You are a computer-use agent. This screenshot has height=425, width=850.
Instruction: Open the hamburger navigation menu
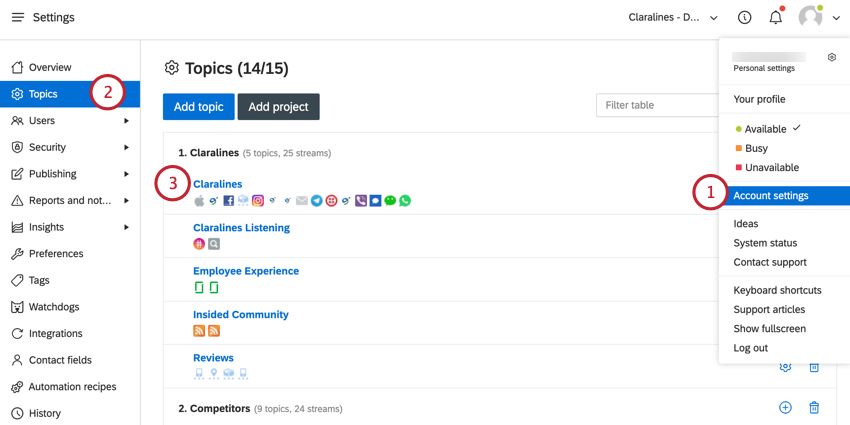click(x=17, y=18)
